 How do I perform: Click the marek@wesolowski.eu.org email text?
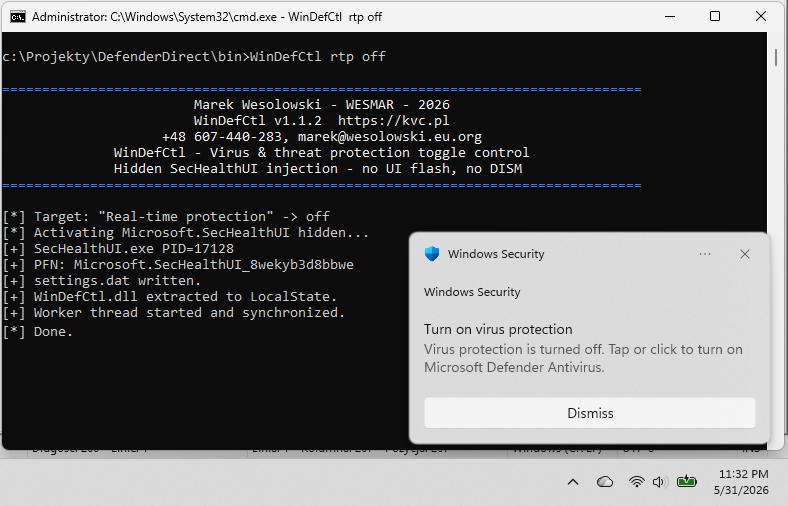click(389, 137)
